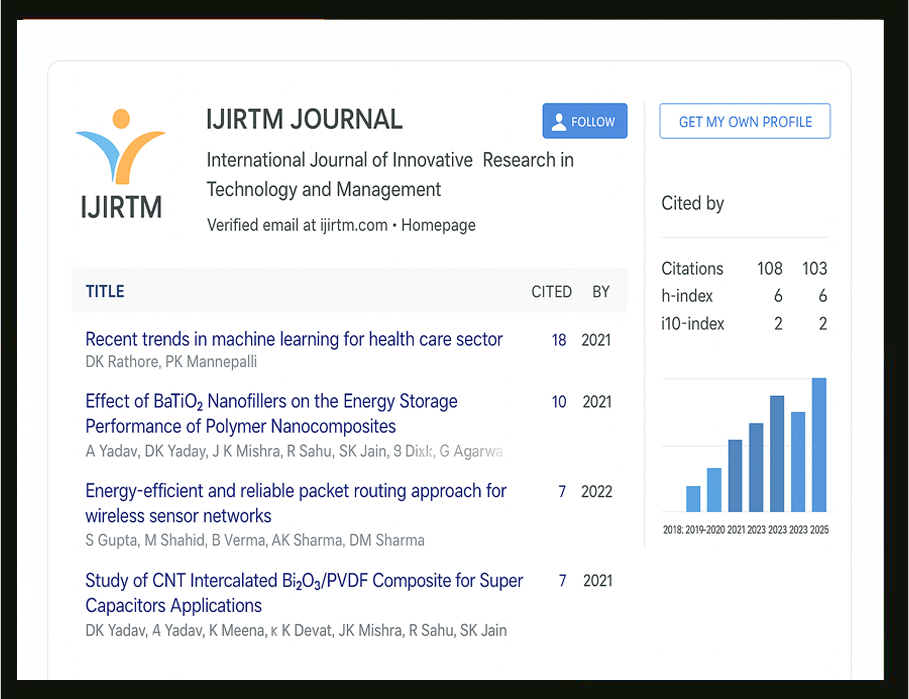This screenshot has width=909, height=699.
Task: Open GET MY OWN PROFILE
Action: pyautogui.click(x=744, y=120)
